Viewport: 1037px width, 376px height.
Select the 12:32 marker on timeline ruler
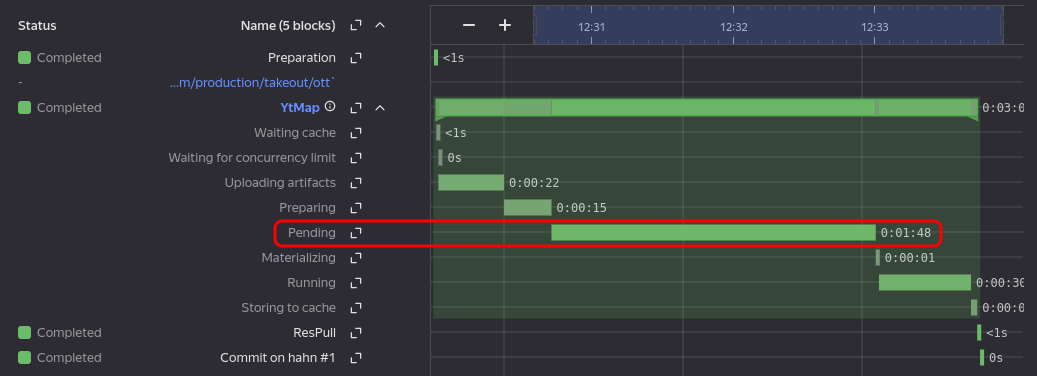tap(733, 28)
